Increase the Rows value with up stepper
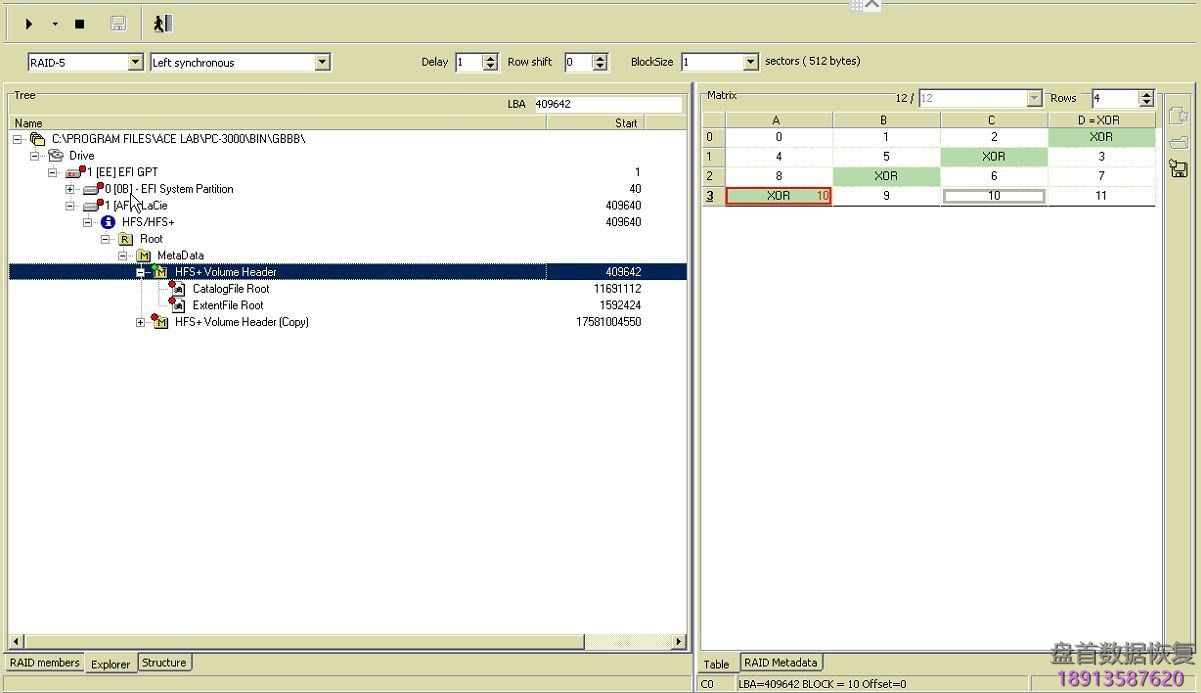Viewport: 1201px width, 693px height. pyautogui.click(x=1148, y=94)
